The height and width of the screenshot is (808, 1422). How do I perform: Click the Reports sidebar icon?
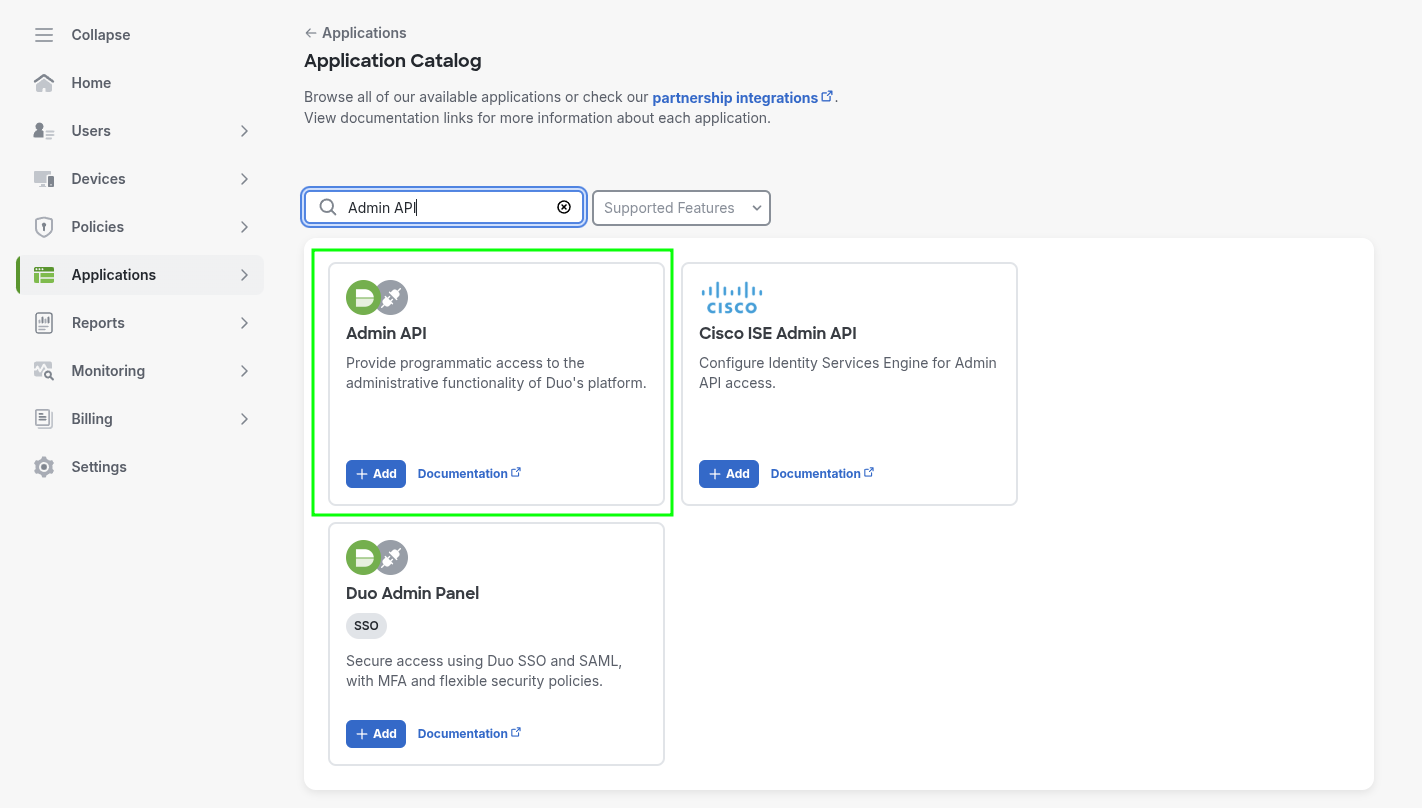44,323
